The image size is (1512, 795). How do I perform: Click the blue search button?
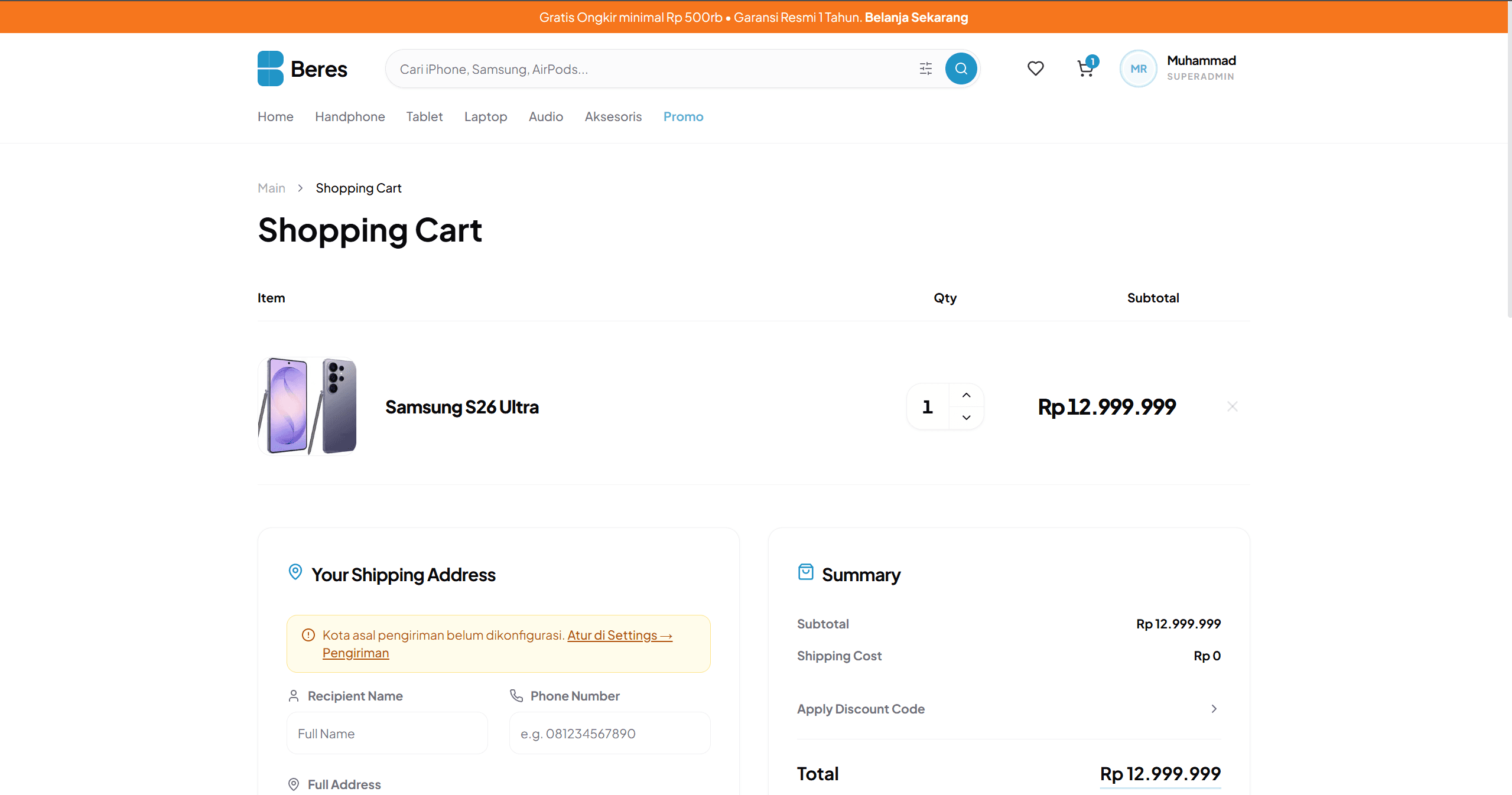(x=961, y=69)
